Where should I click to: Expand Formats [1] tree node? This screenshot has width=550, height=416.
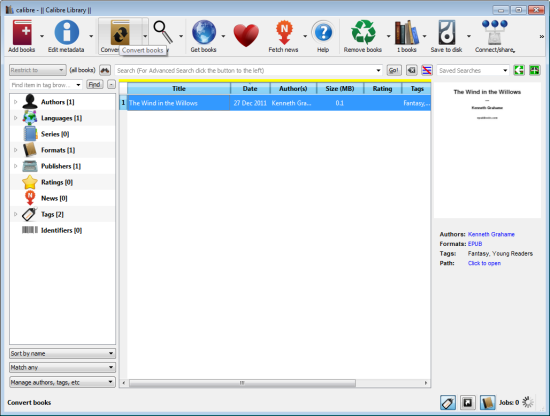[15, 150]
